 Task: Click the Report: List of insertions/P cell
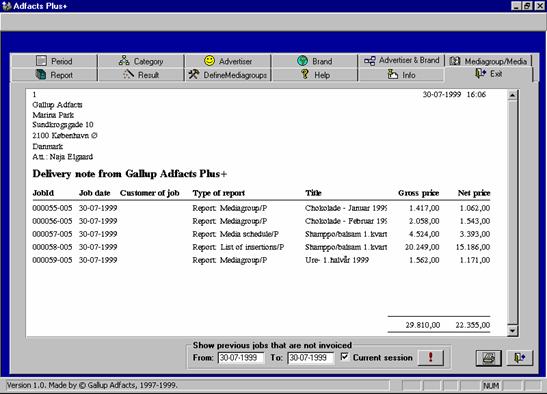coord(238,247)
